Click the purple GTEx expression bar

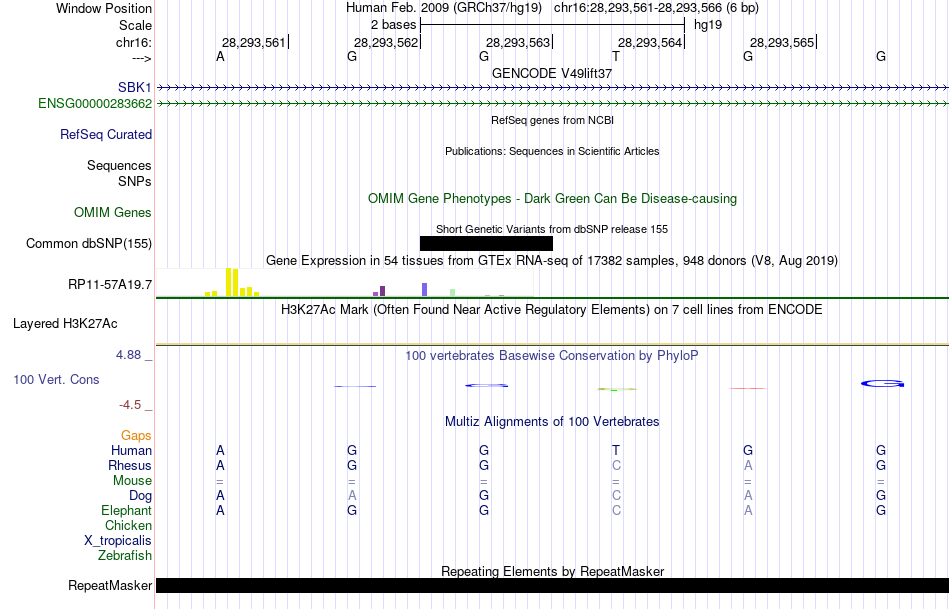coord(382,291)
